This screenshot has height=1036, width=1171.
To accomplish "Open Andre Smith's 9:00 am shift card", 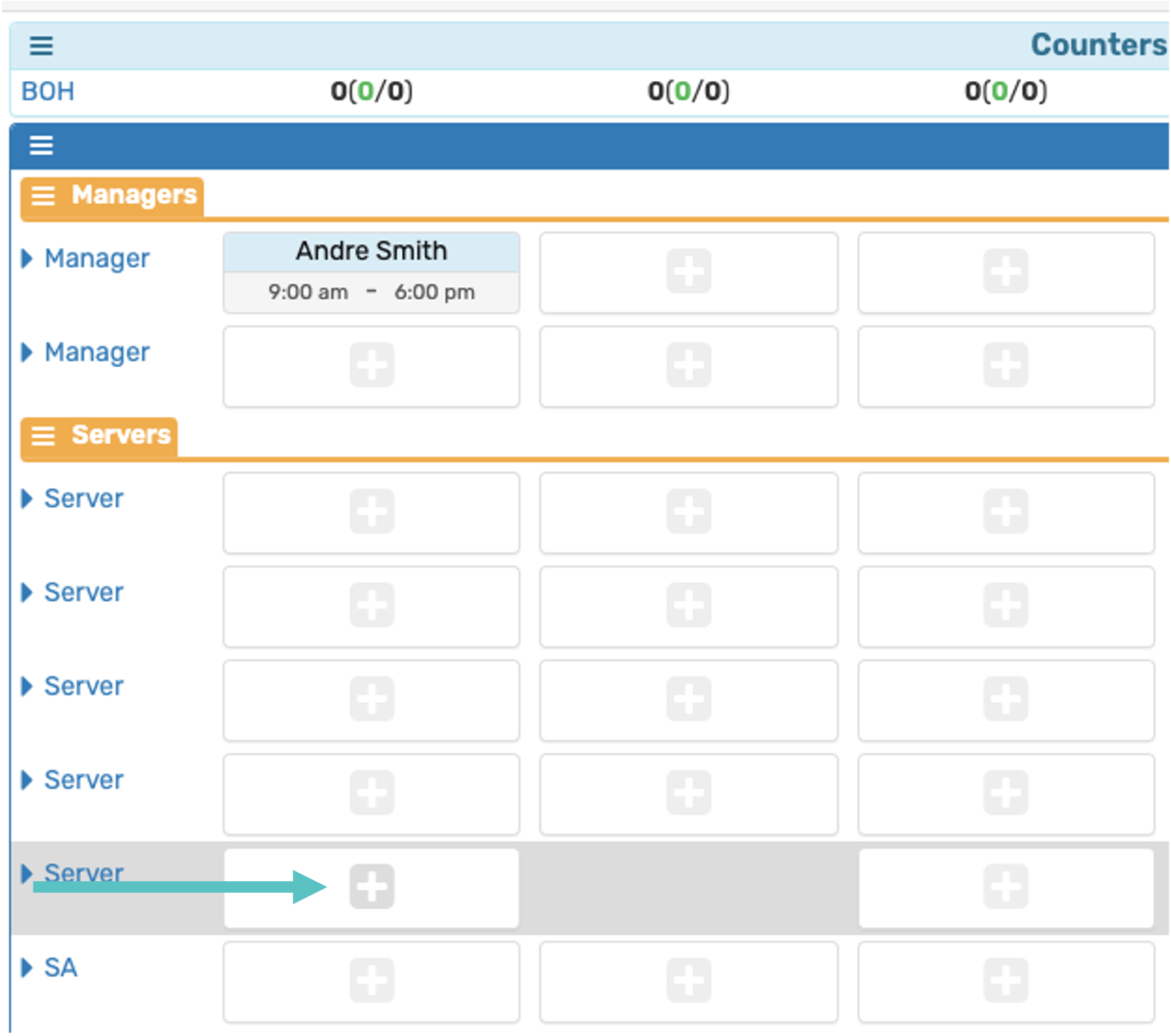I will tap(371, 273).
